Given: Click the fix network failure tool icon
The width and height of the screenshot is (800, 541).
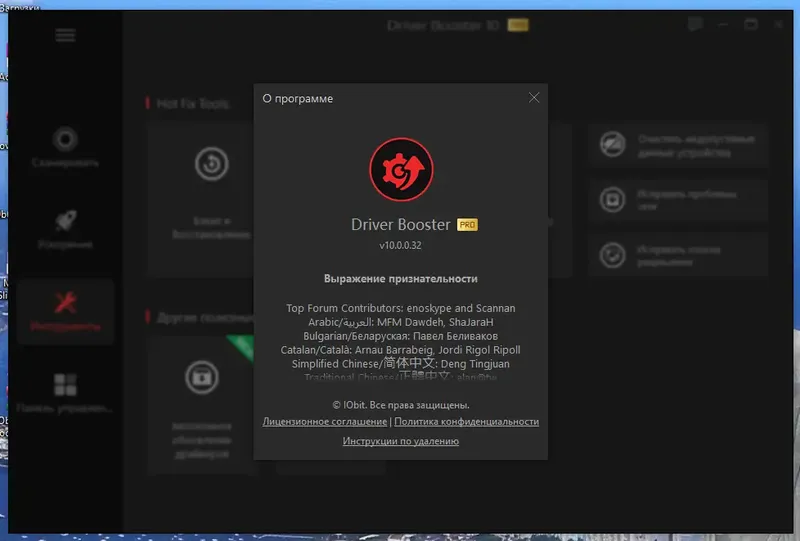Looking at the screenshot, I should click(612, 200).
